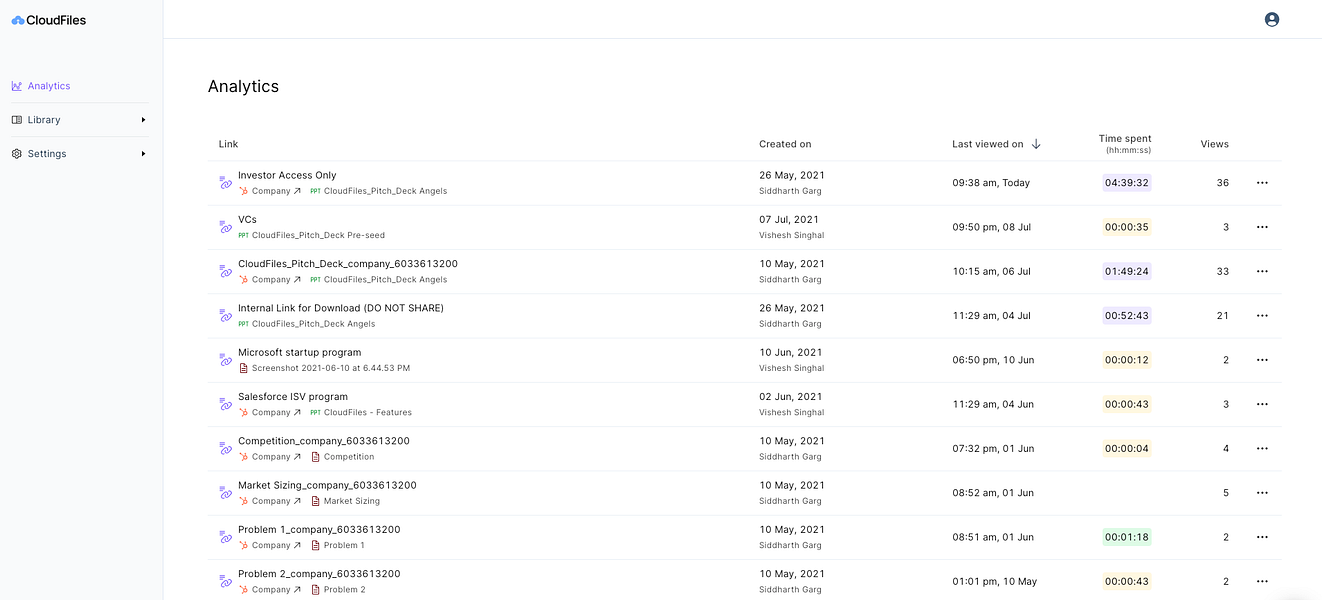Click link icon beside Salesforce ISV program

[x=225, y=404]
